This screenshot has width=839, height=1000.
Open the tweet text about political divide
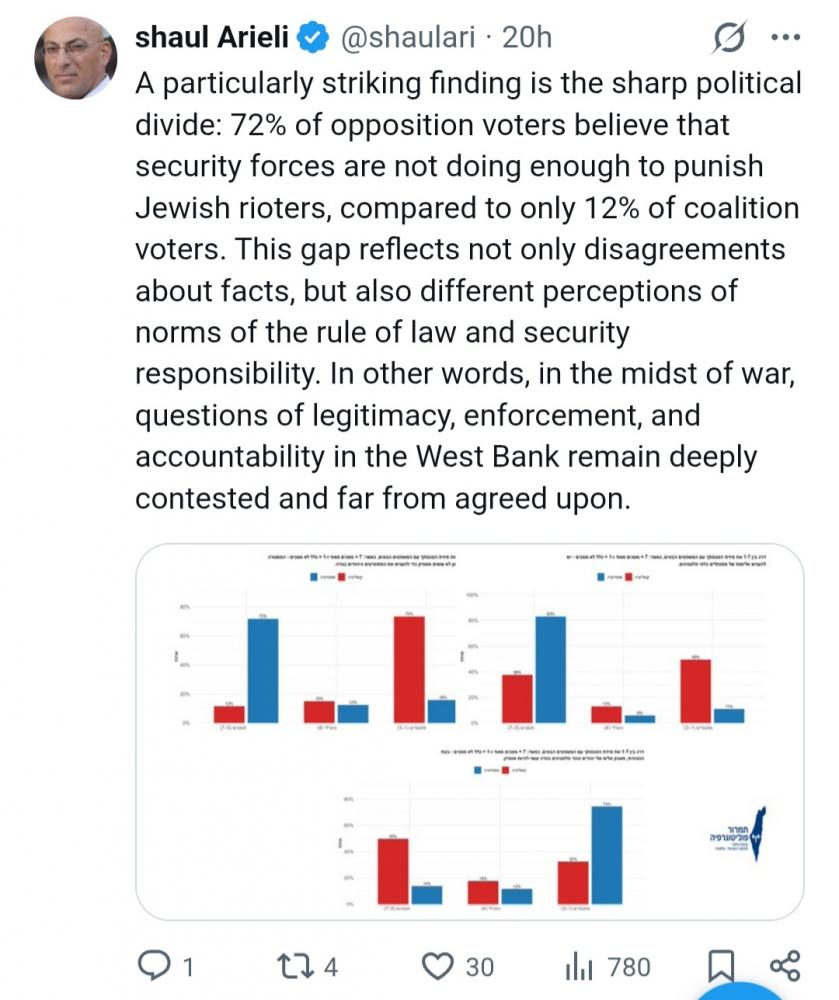coord(468,290)
